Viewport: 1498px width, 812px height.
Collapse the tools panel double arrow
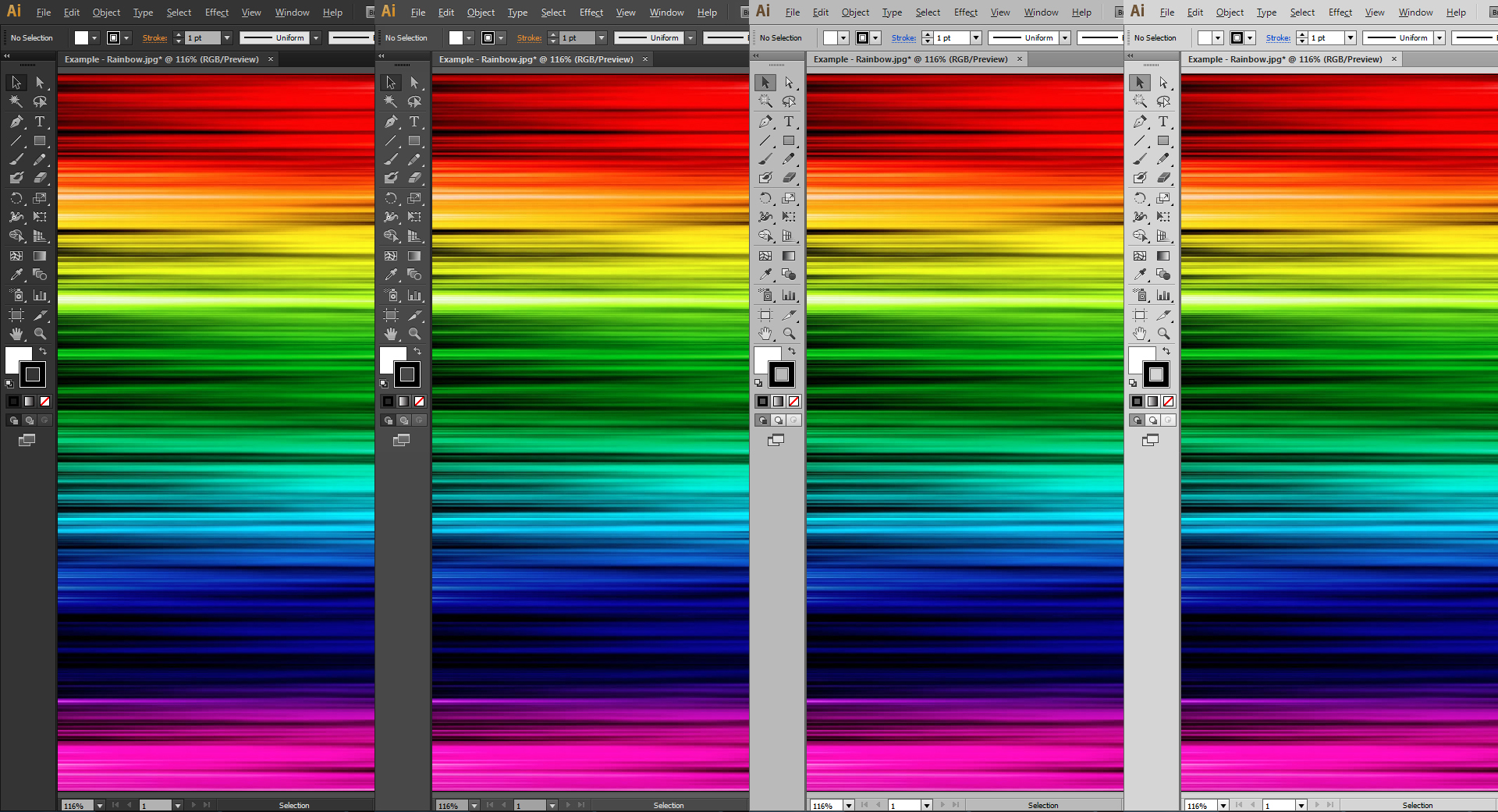(6, 55)
